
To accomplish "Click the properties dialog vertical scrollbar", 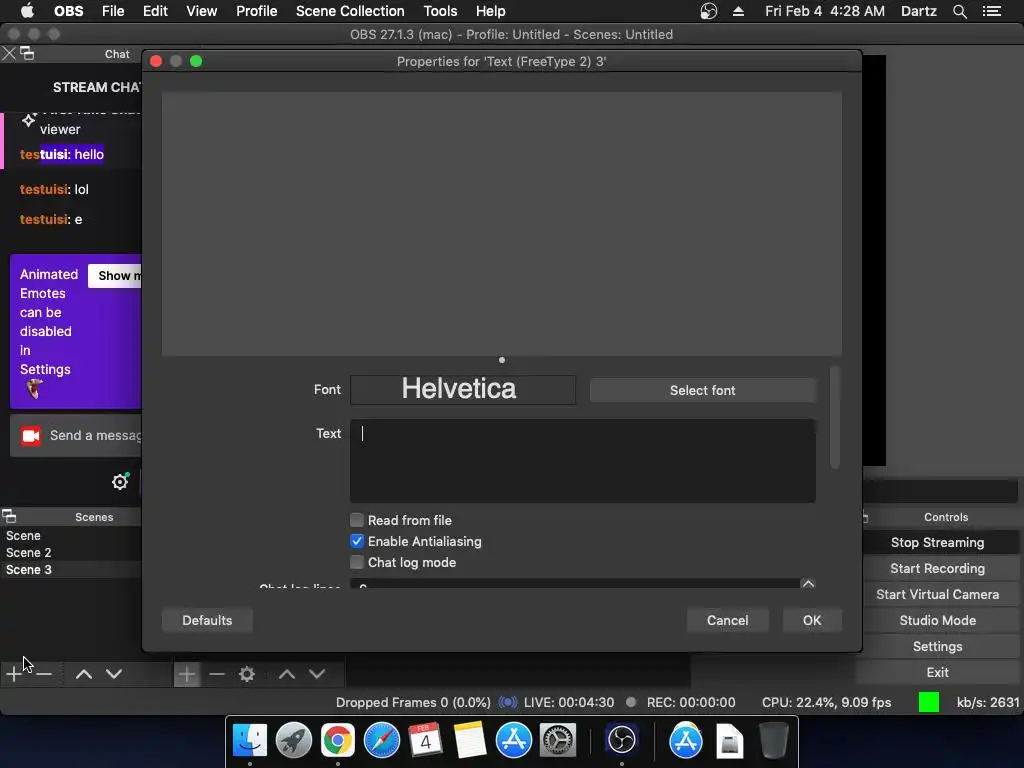I will coord(834,418).
